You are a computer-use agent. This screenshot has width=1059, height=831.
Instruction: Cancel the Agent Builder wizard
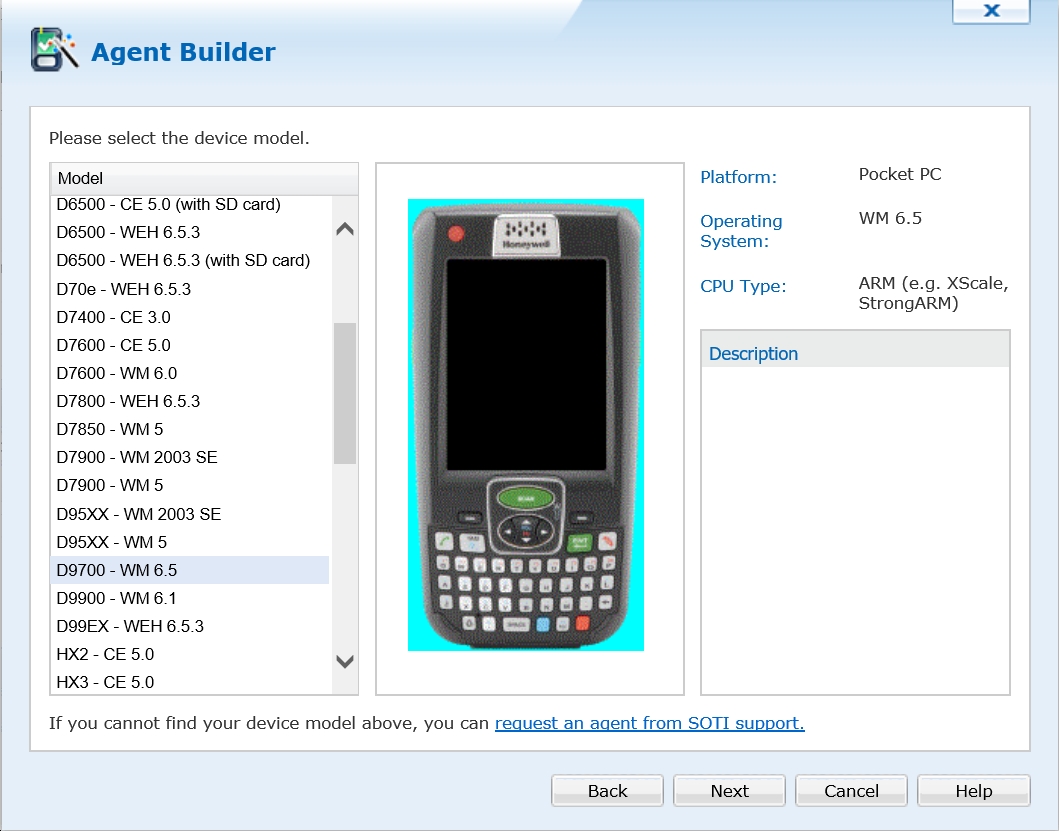pos(851,791)
